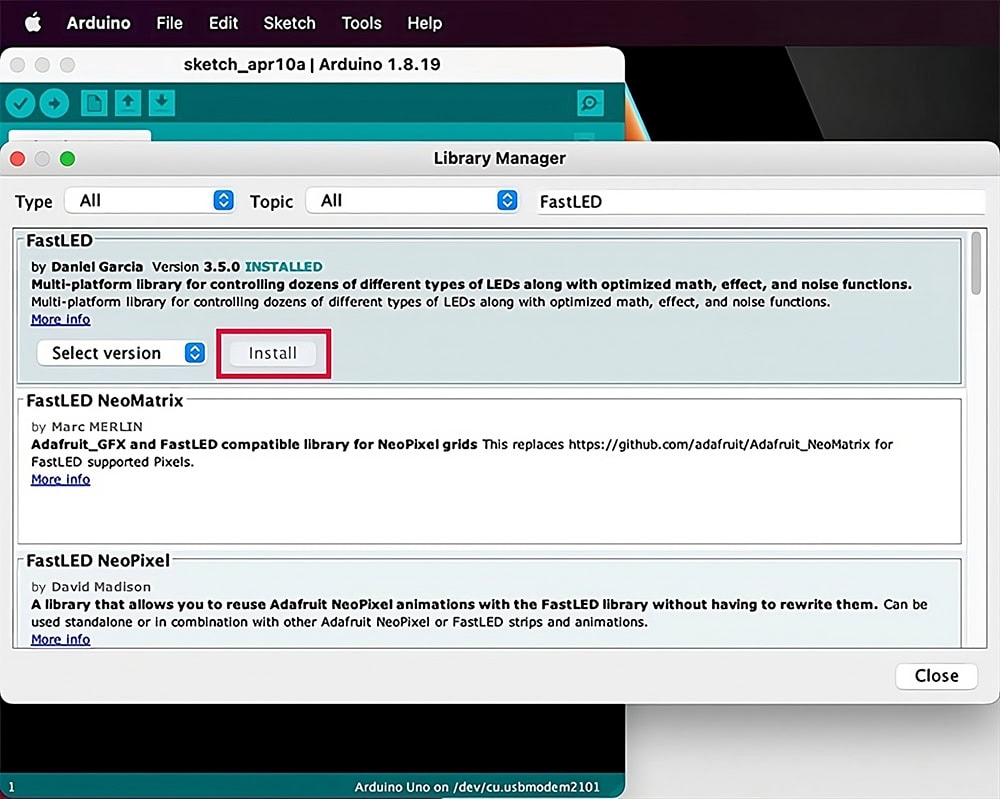
Task: Open the Serial Monitor icon
Action: [x=590, y=102]
